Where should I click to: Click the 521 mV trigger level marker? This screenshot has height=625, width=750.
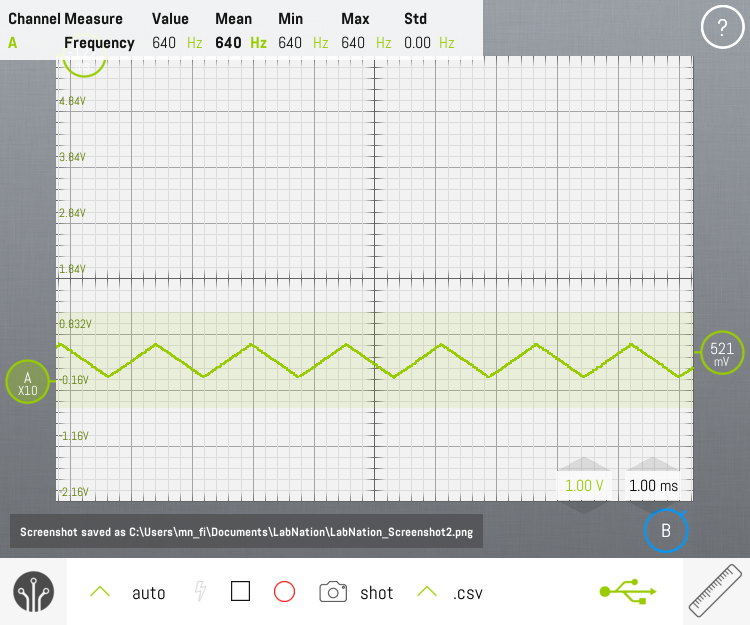(x=721, y=353)
